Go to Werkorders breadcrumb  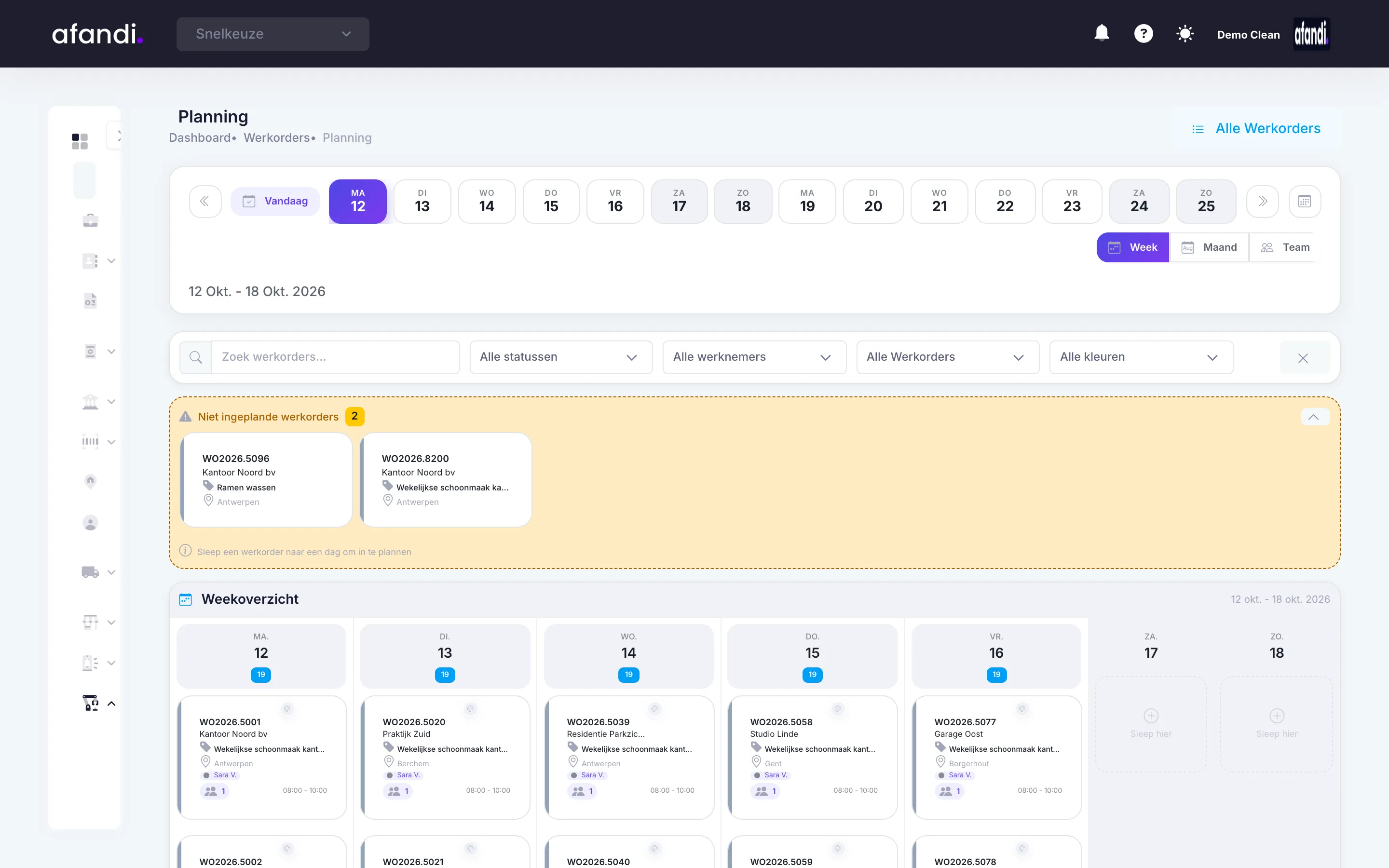(x=277, y=138)
